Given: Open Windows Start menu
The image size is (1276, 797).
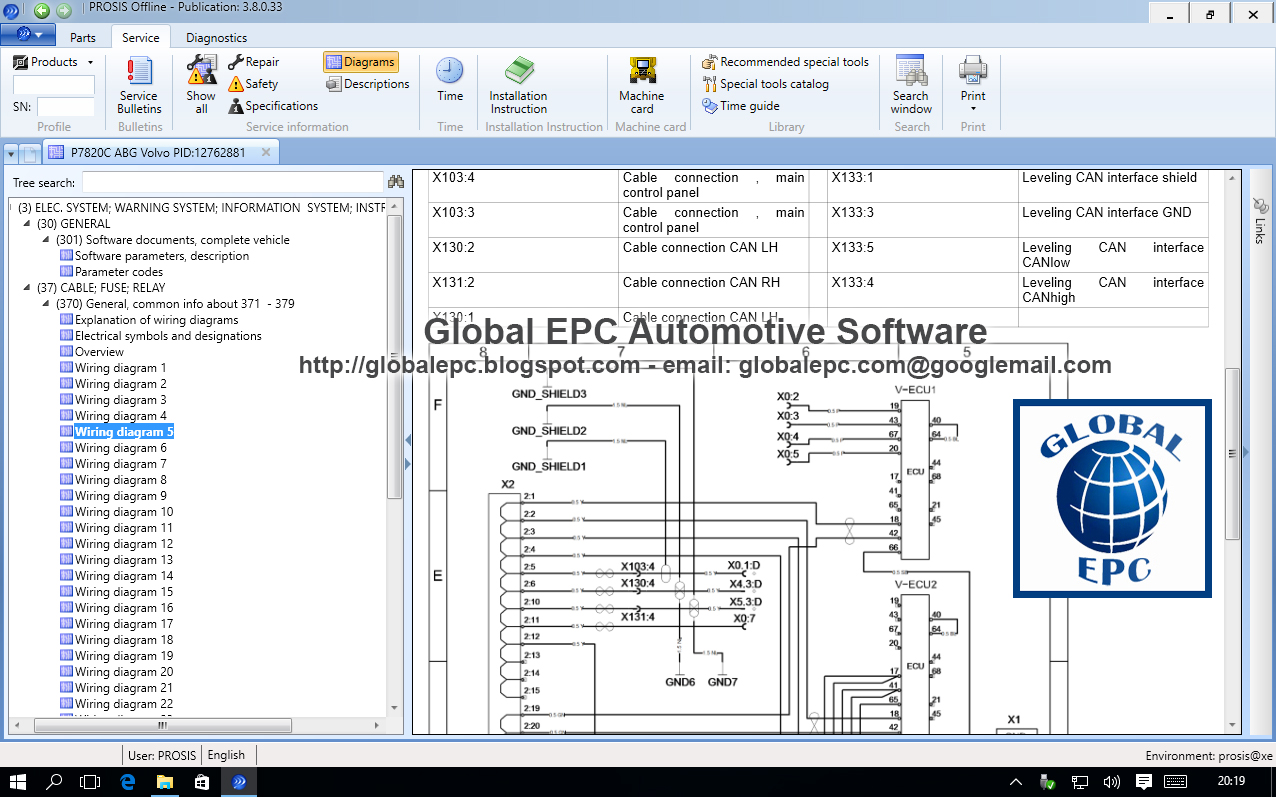Looking at the screenshot, I should 18,781.
